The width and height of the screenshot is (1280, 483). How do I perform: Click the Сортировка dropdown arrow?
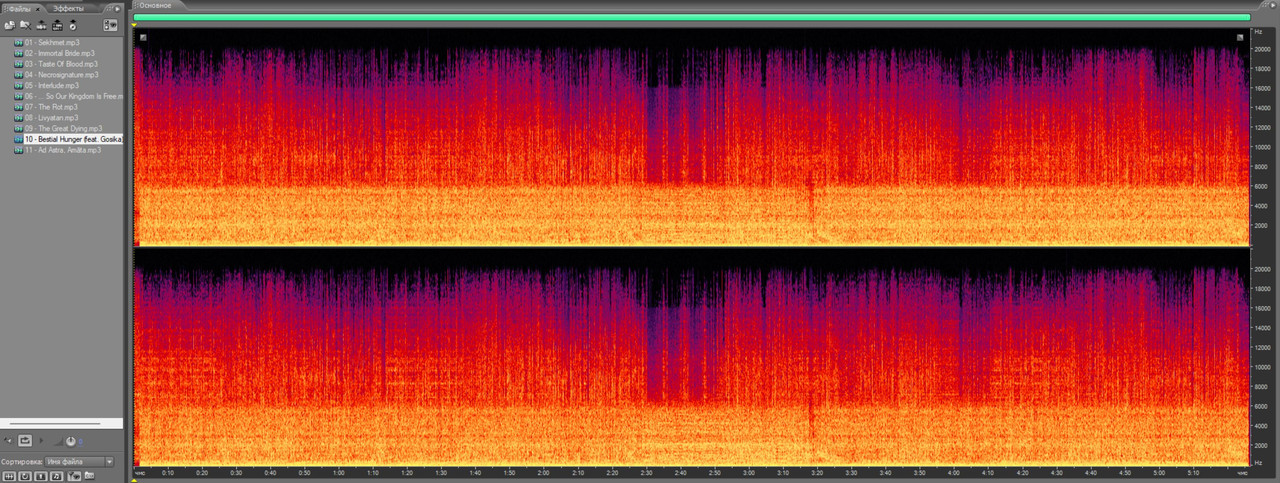coord(110,462)
